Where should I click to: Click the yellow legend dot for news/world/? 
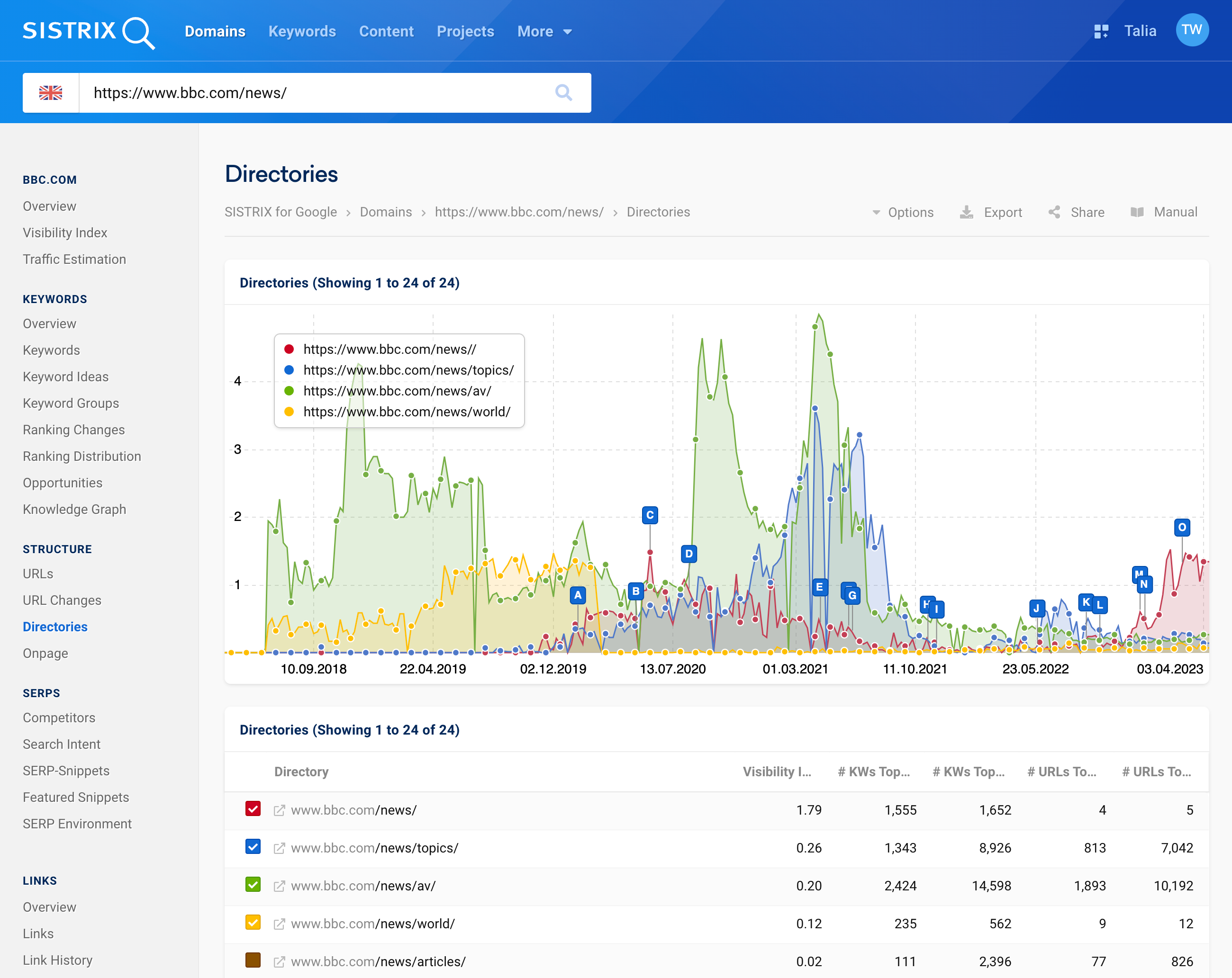click(289, 412)
